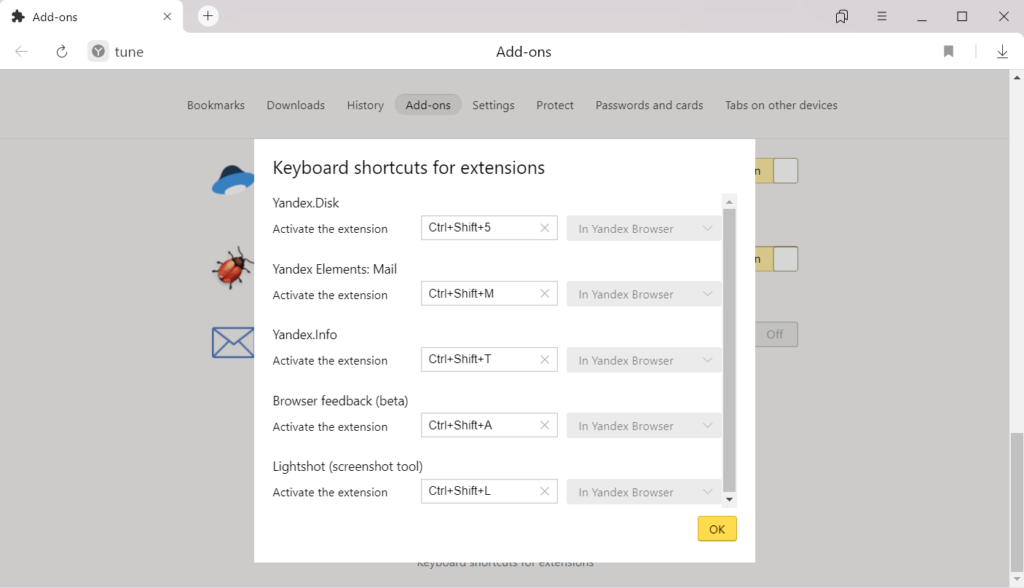The width and height of the screenshot is (1024, 588).
Task: Open the downloads arrow icon
Action: pos(1002,52)
